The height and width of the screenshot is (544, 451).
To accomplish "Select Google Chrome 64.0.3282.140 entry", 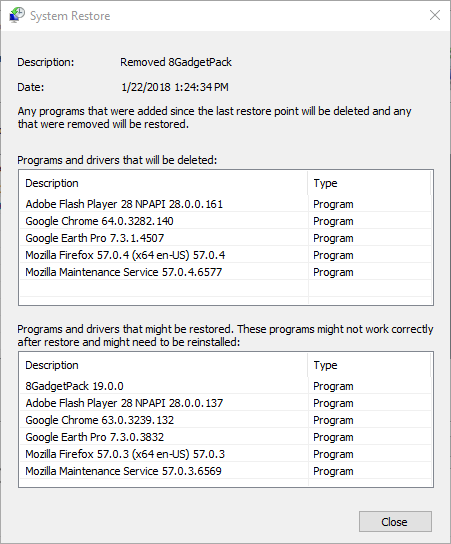I will pyautogui.click(x=226, y=221).
